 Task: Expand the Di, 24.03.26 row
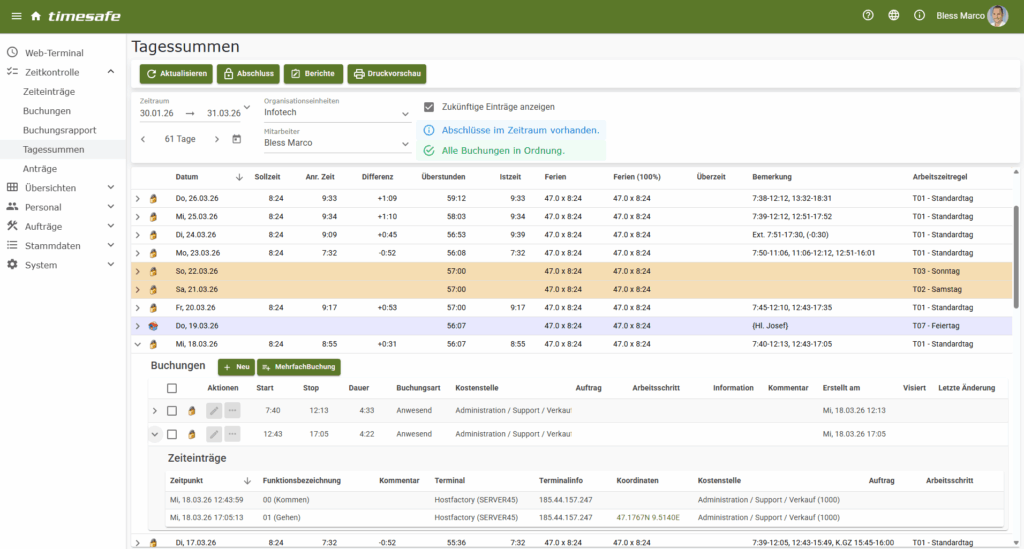coord(138,235)
